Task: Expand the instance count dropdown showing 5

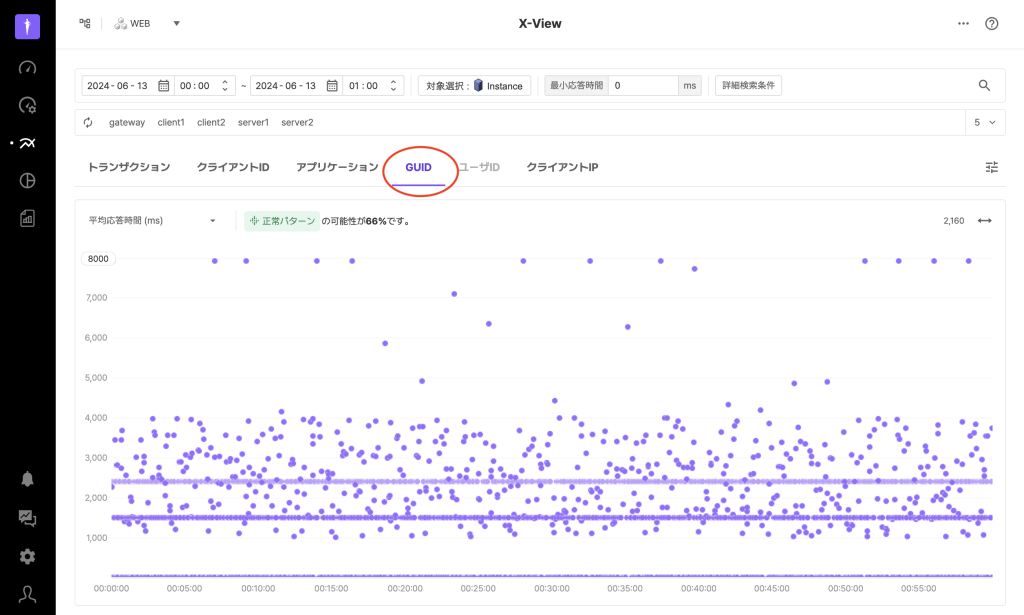Action: [x=985, y=122]
